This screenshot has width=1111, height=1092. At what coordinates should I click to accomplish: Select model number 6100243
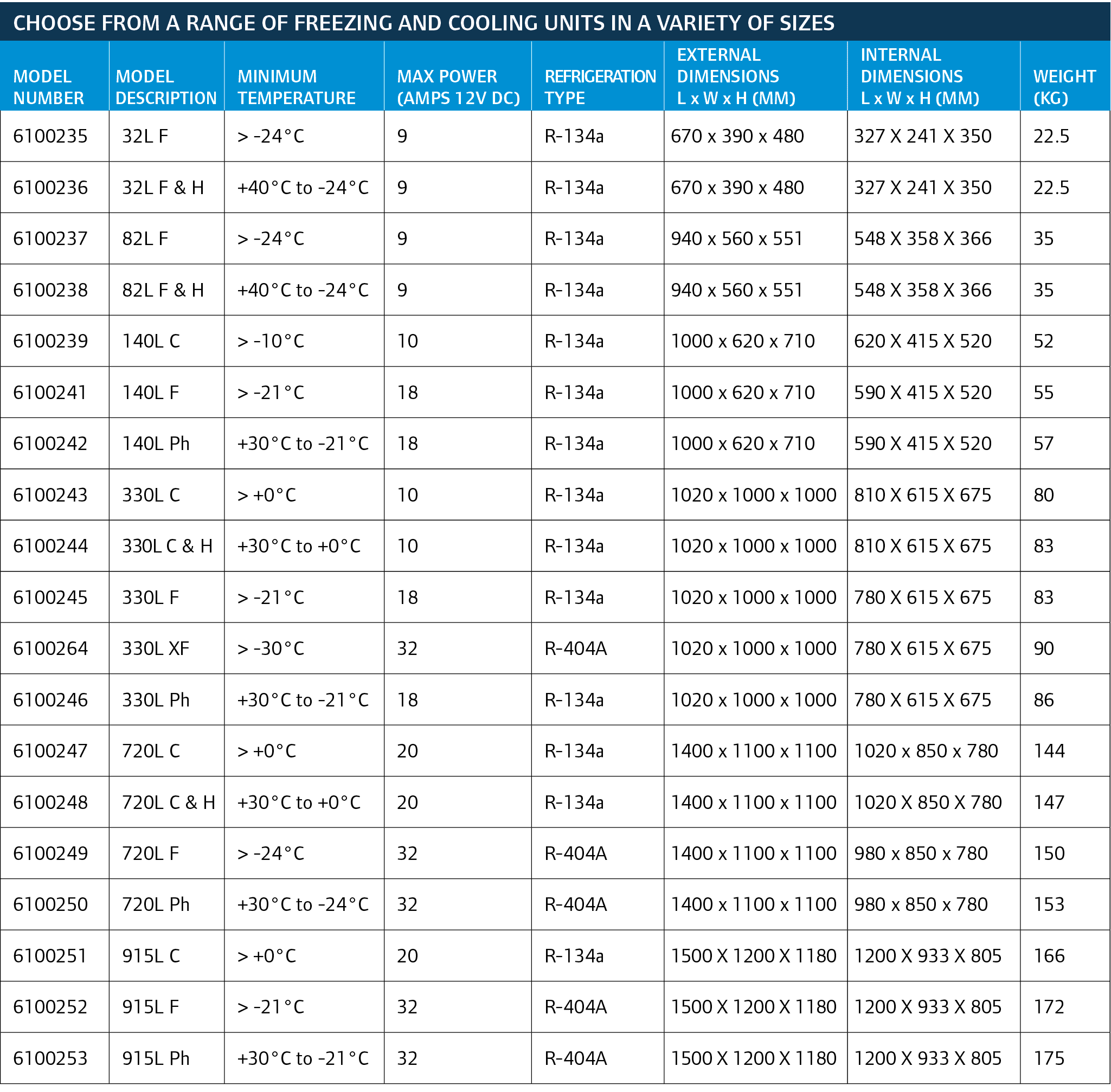50,495
